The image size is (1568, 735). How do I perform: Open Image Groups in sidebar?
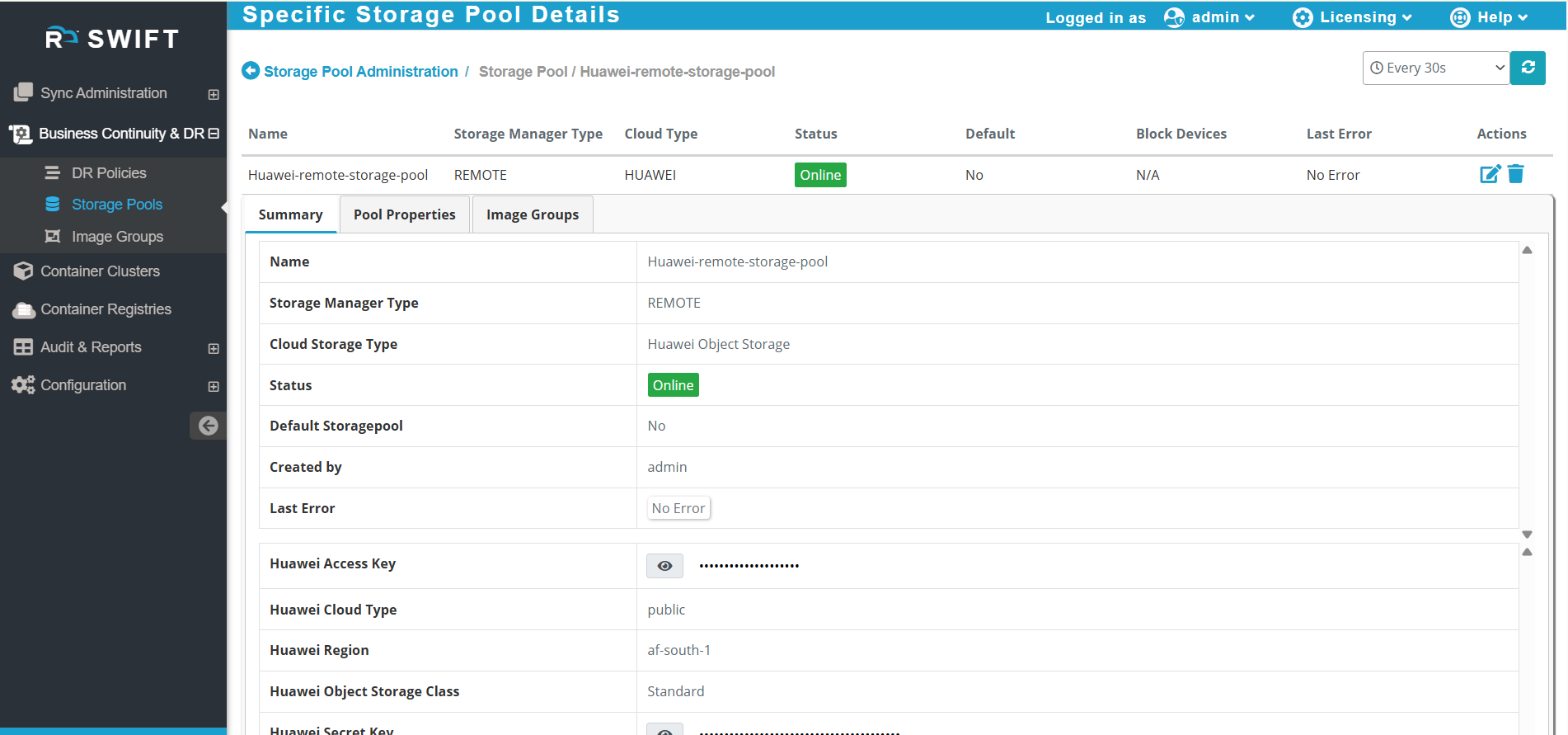pos(117,237)
